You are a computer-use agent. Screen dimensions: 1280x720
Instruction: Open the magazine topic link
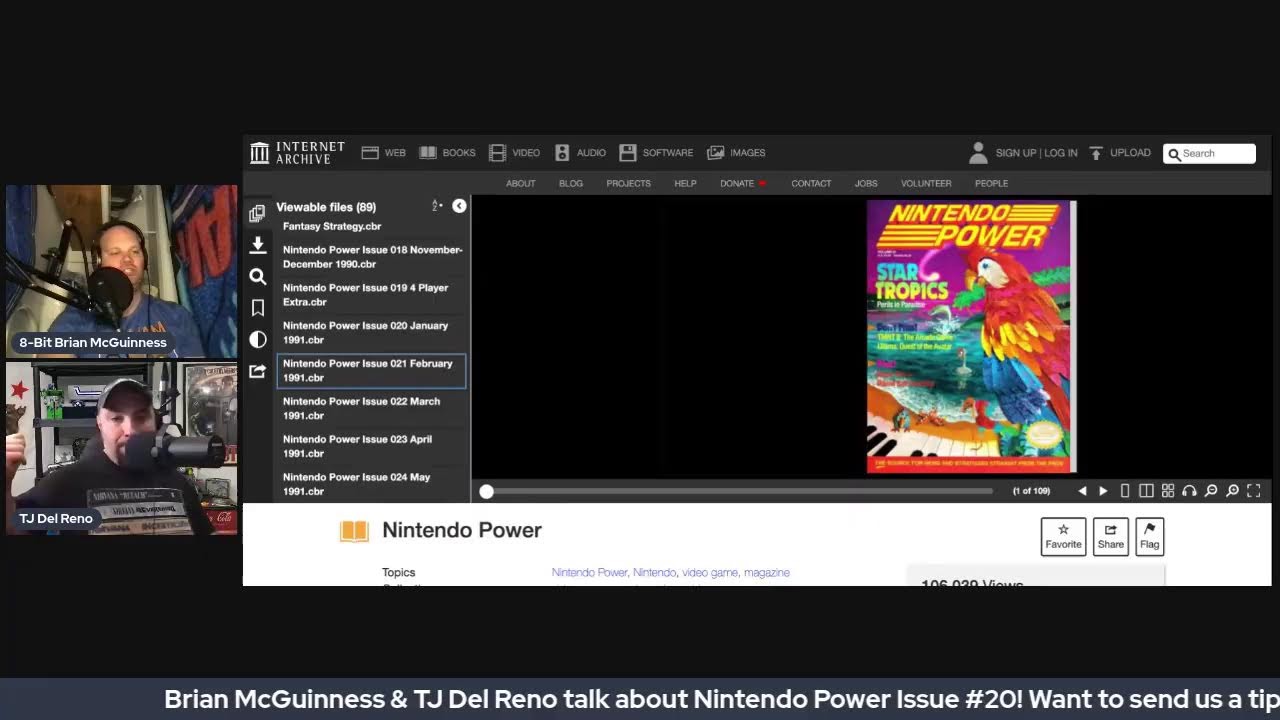point(767,572)
